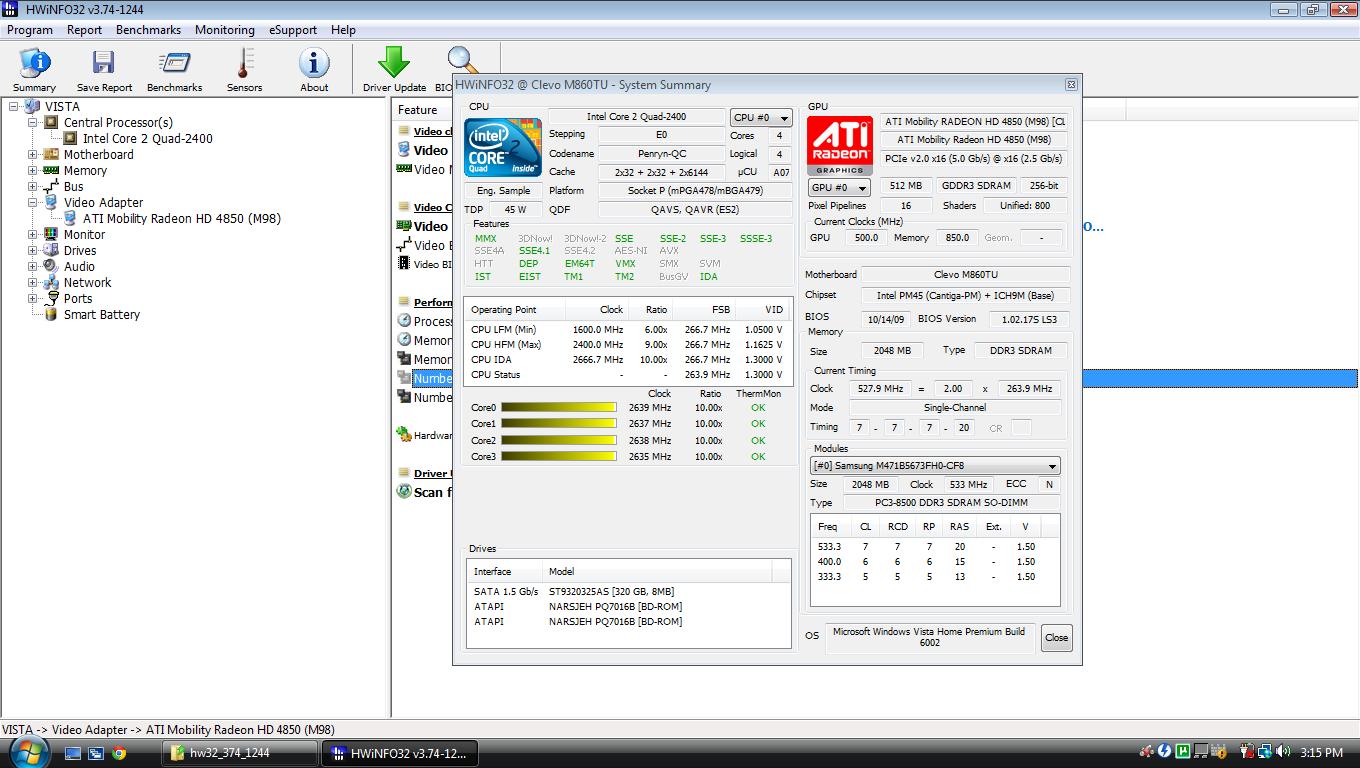Open the eSupport menu

point(293,30)
